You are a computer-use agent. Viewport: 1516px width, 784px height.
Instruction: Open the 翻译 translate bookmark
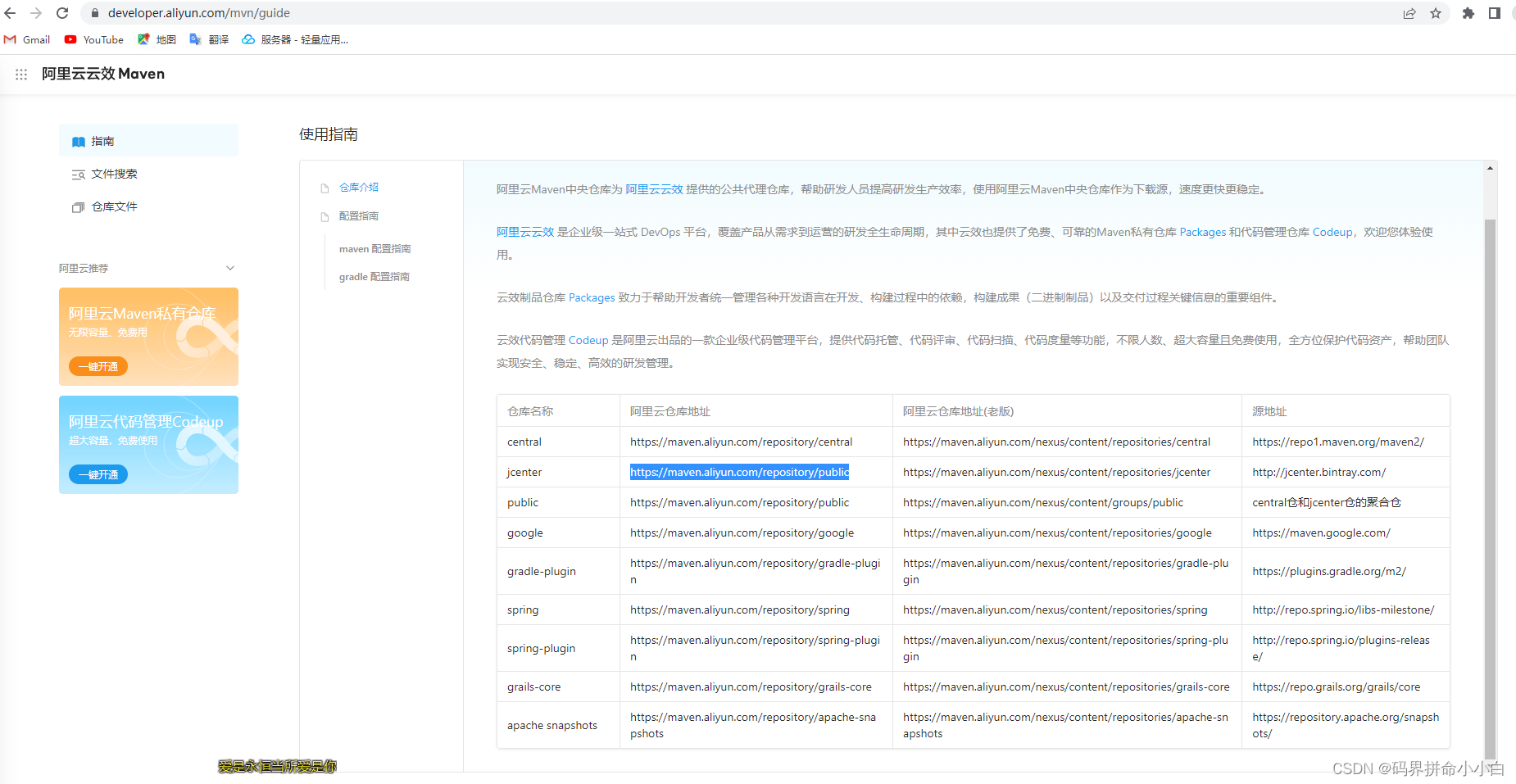pos(209,39)
